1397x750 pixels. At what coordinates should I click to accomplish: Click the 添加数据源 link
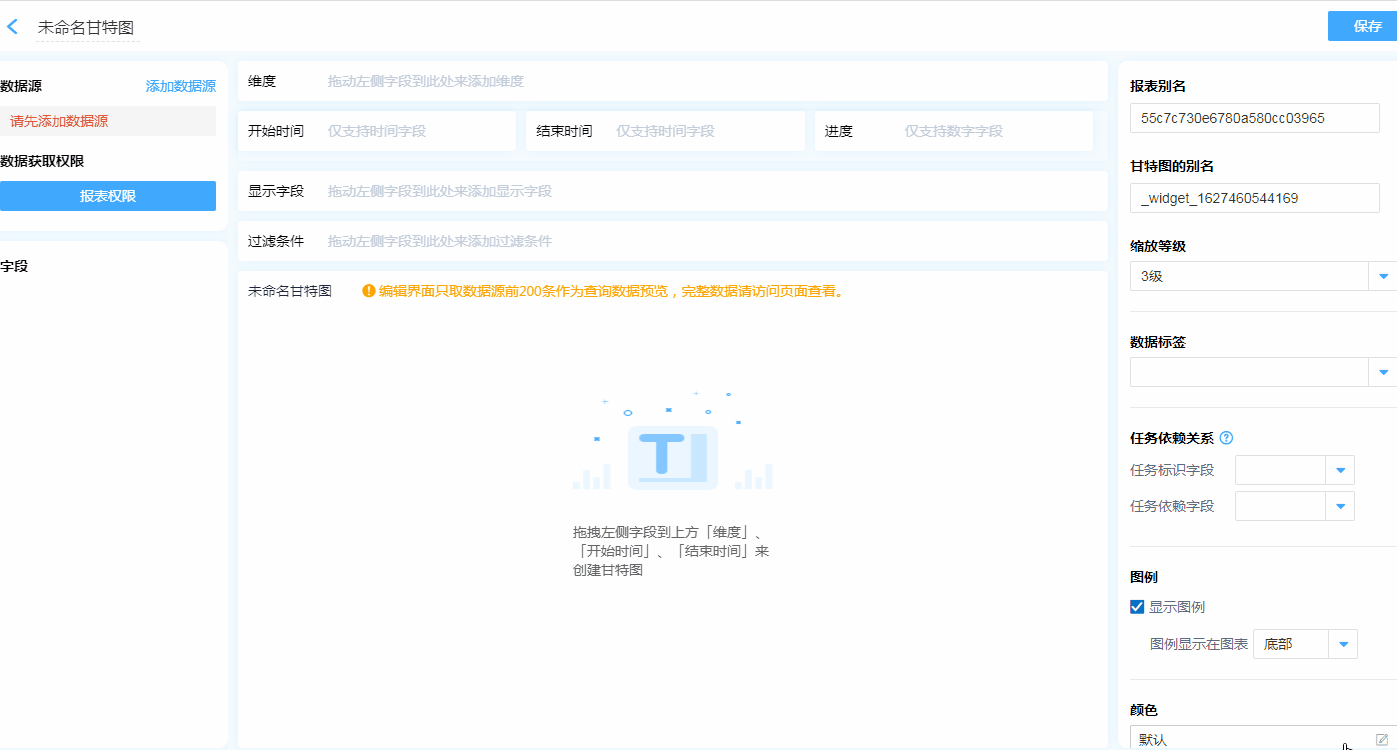tap(180, 86)
